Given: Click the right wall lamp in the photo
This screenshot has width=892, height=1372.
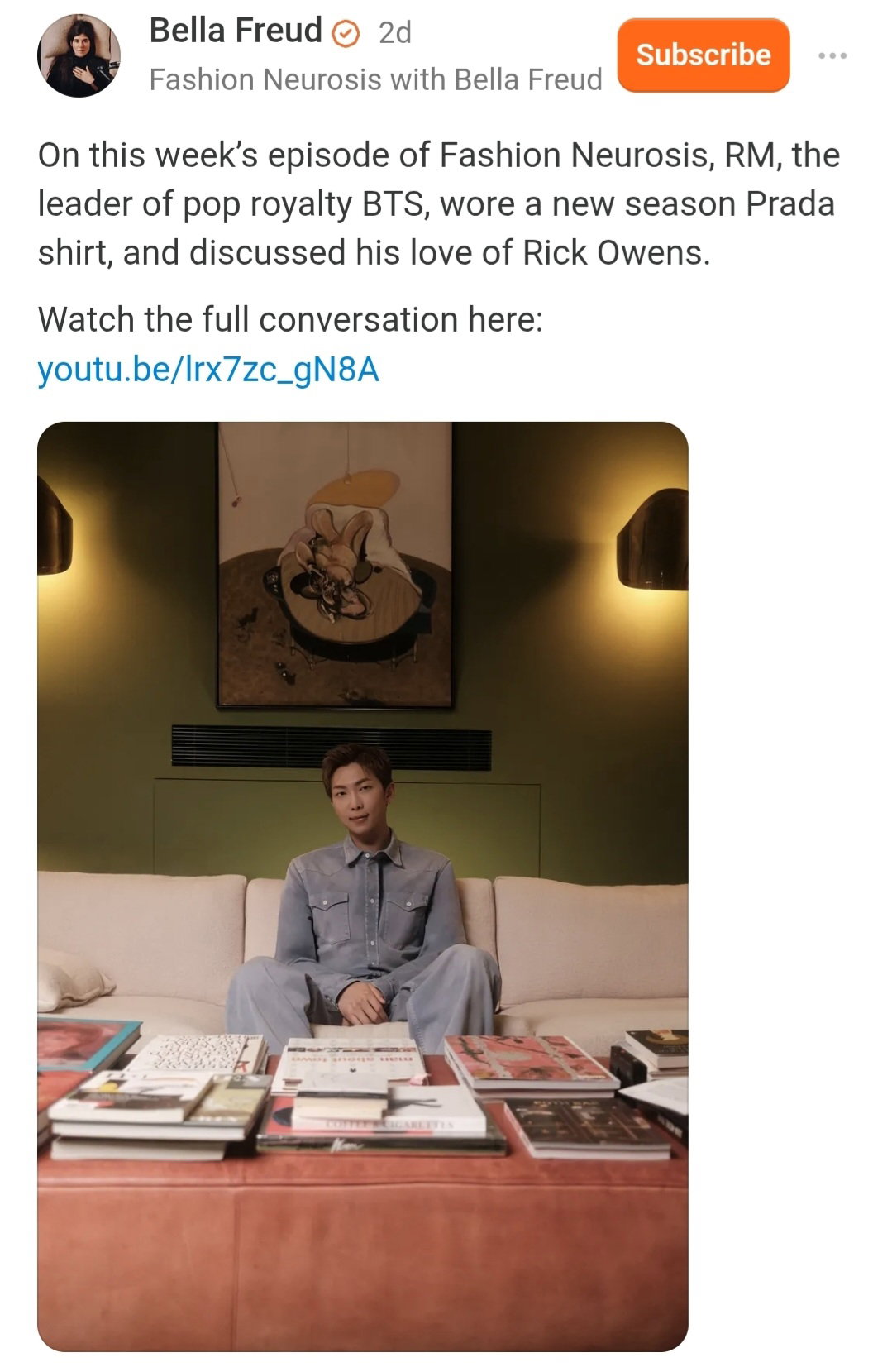Looking at the screenshot, I should pyautogui.click(x=652, y=539).
